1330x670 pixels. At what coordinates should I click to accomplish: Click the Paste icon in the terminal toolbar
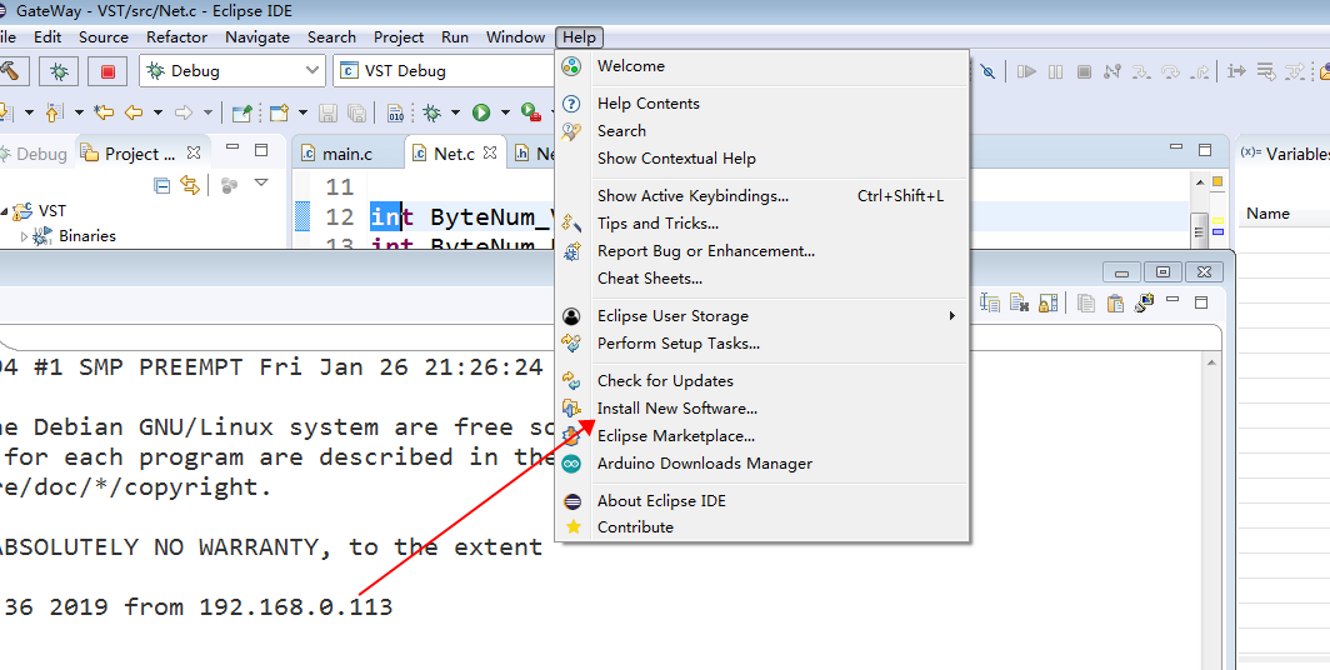point(1115,305)
